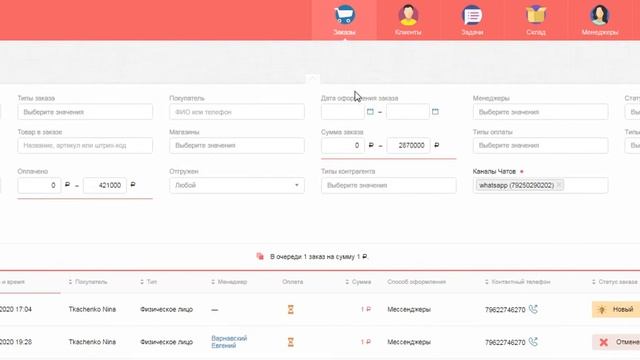This screenshot has width=640, height=360.
Task: Click hourglass payment icon for 19:28 order
Action: (x=291, y=342)
